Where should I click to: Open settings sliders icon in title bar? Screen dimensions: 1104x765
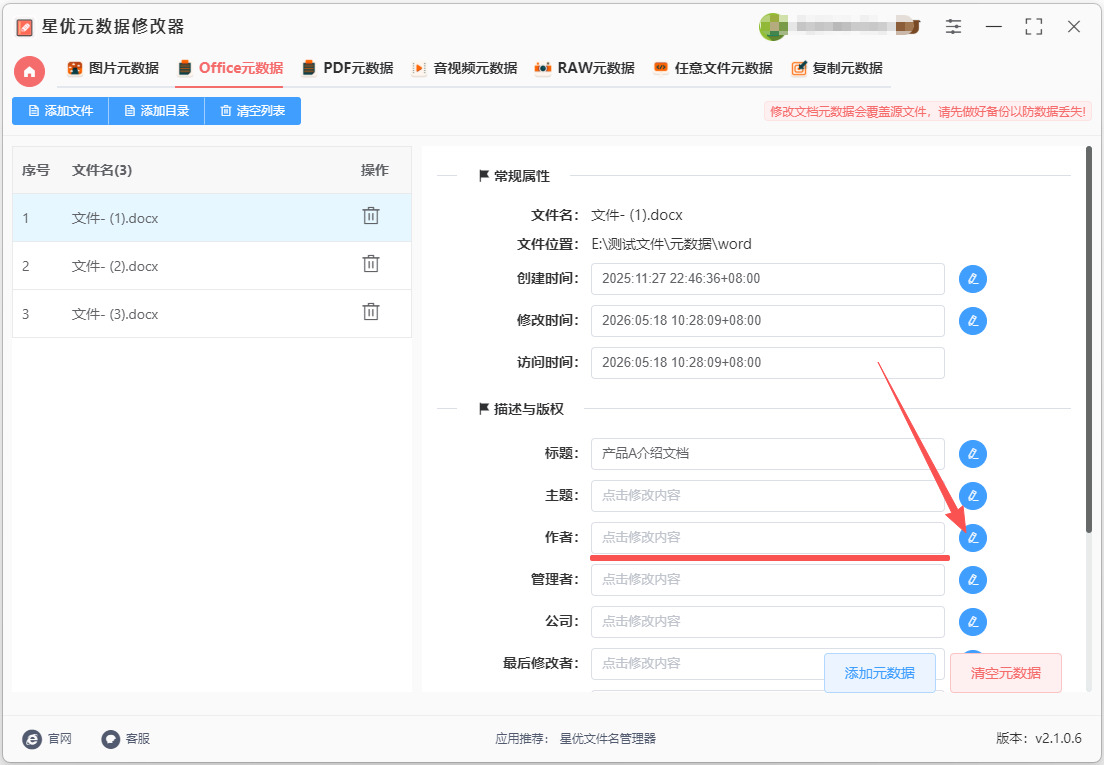[x=953, y=27]
